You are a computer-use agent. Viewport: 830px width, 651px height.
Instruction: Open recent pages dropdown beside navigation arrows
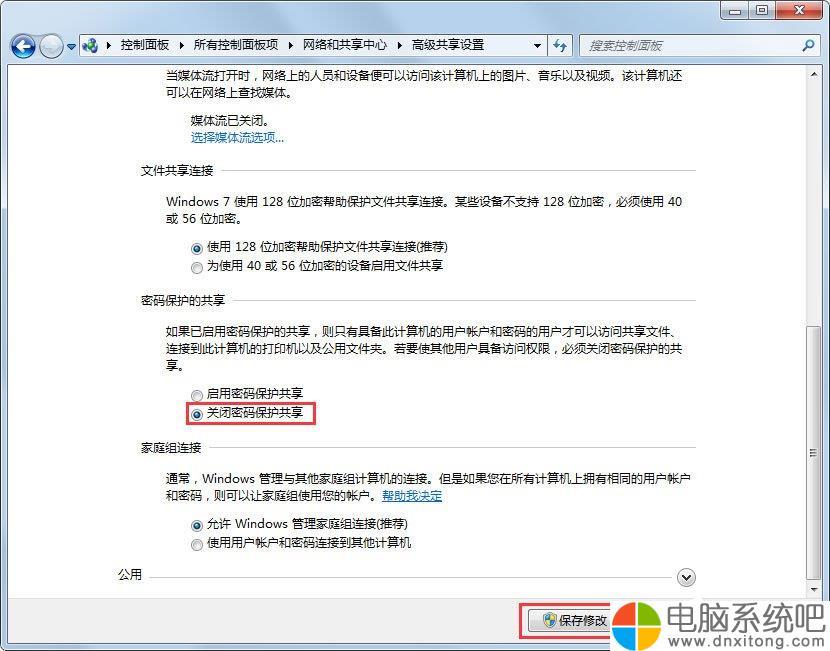71,47
